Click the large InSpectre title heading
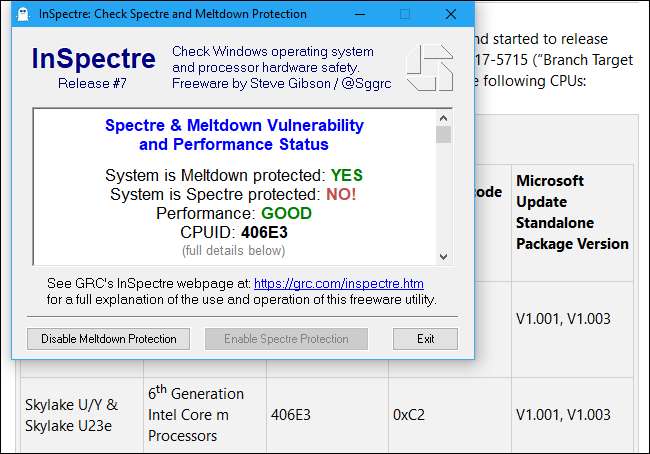Viewport: 650px width, 454px height. [x=94, y=58]
